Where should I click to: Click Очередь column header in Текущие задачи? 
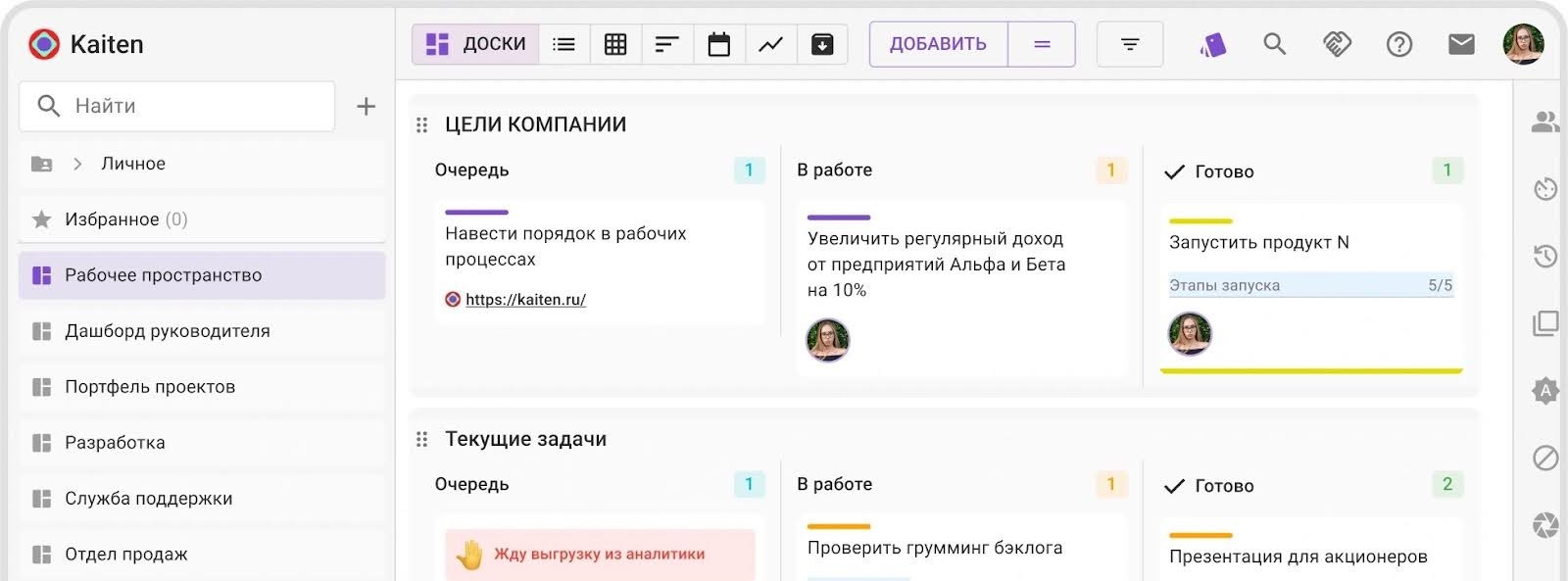[471, 484]
